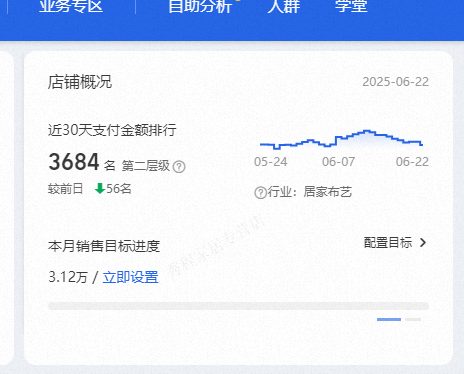Switch to the 自助分析 tab
This screenshot has height=374, width=464.
[200, 6]
